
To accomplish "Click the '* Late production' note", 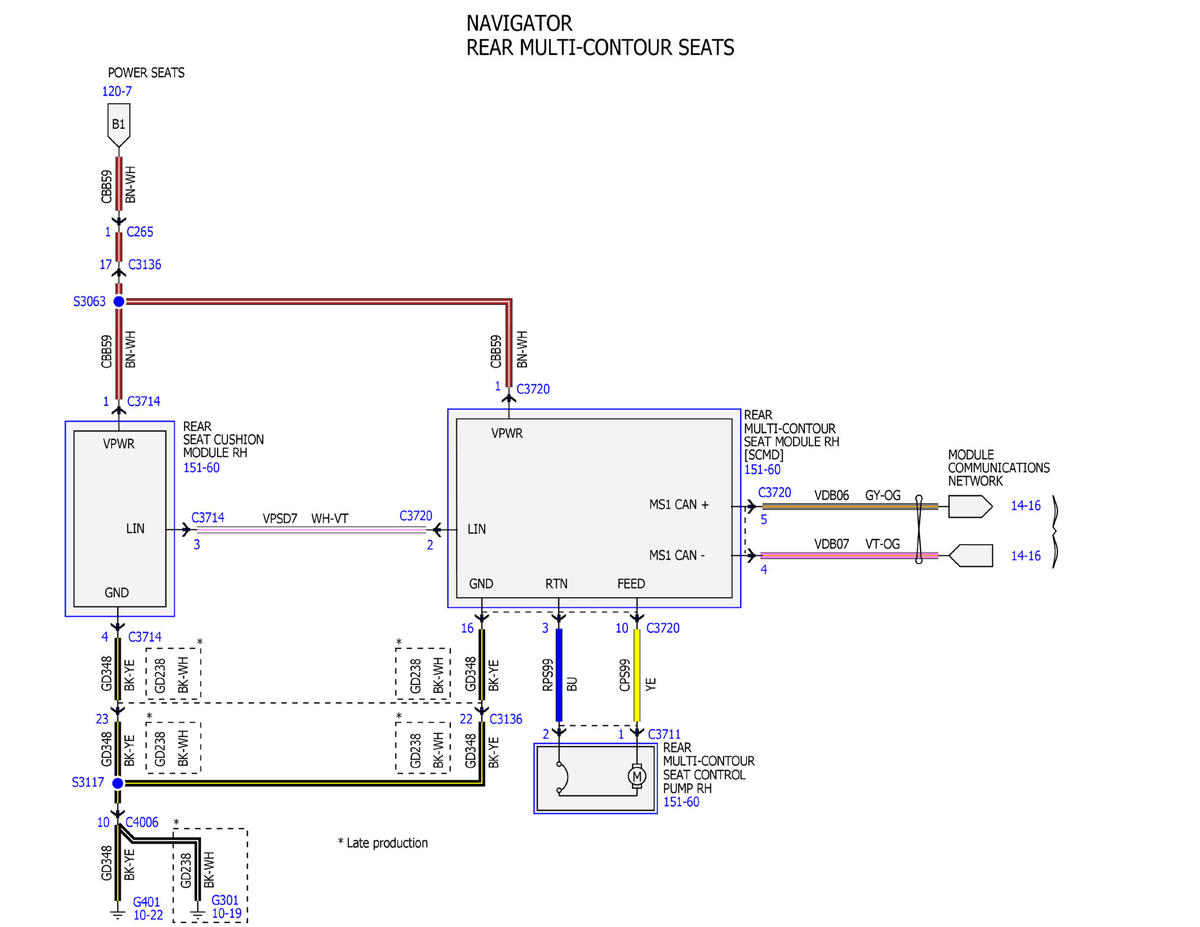I will (383, 843).
